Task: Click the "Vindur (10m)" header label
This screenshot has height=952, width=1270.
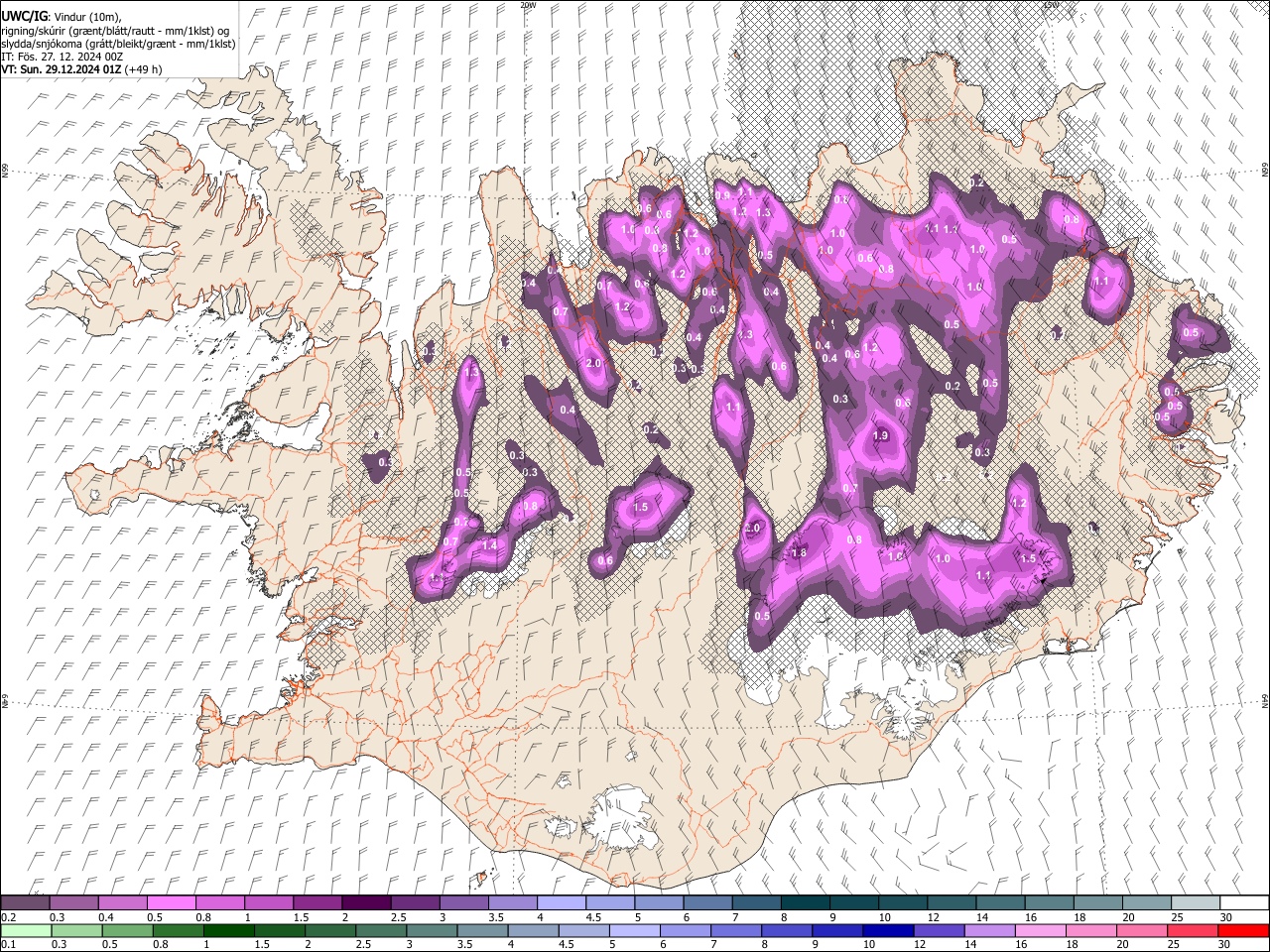Action: click(x=87, y=17)
